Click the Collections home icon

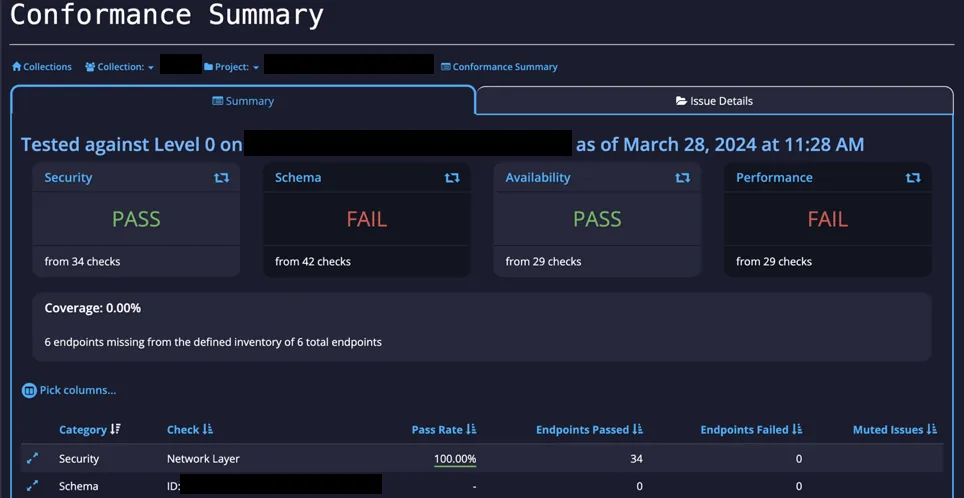(17, 66)
